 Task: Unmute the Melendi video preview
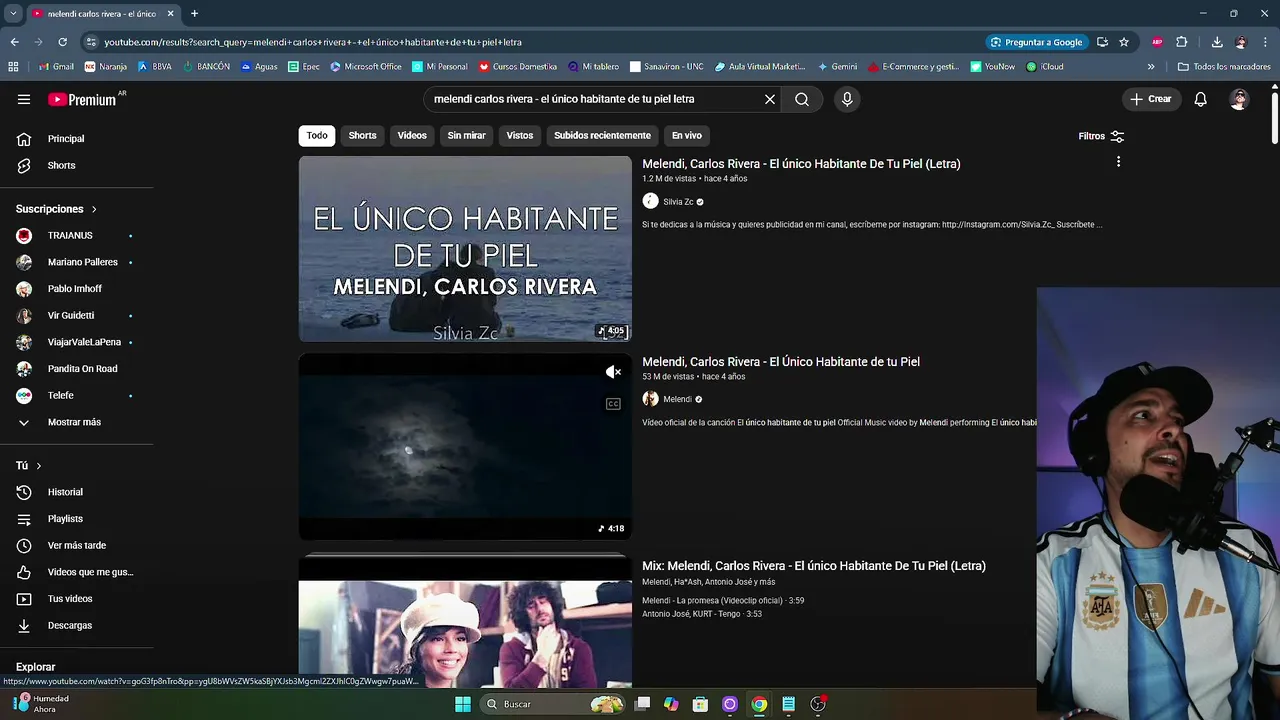tap(613, 372)
